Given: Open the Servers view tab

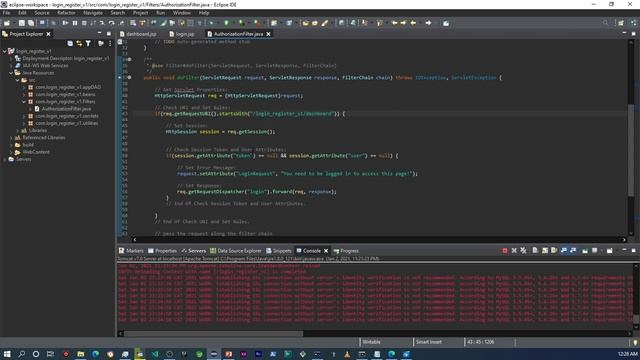Looking at the screenshot, I should tap(193, 251).
